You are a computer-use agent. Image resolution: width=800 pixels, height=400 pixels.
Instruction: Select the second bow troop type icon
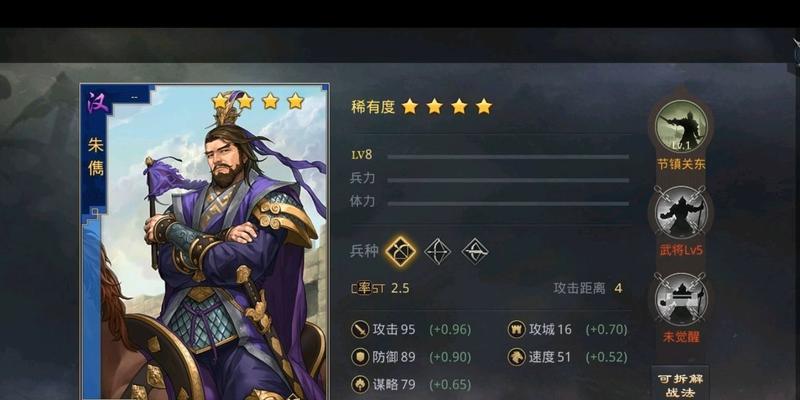[438, 252]
